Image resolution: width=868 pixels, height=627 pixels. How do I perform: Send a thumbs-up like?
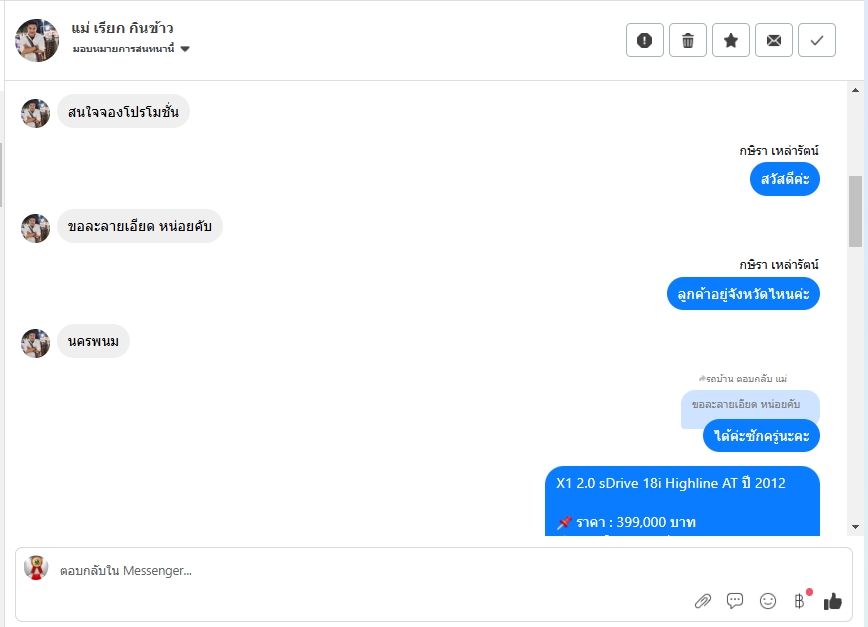833,601
